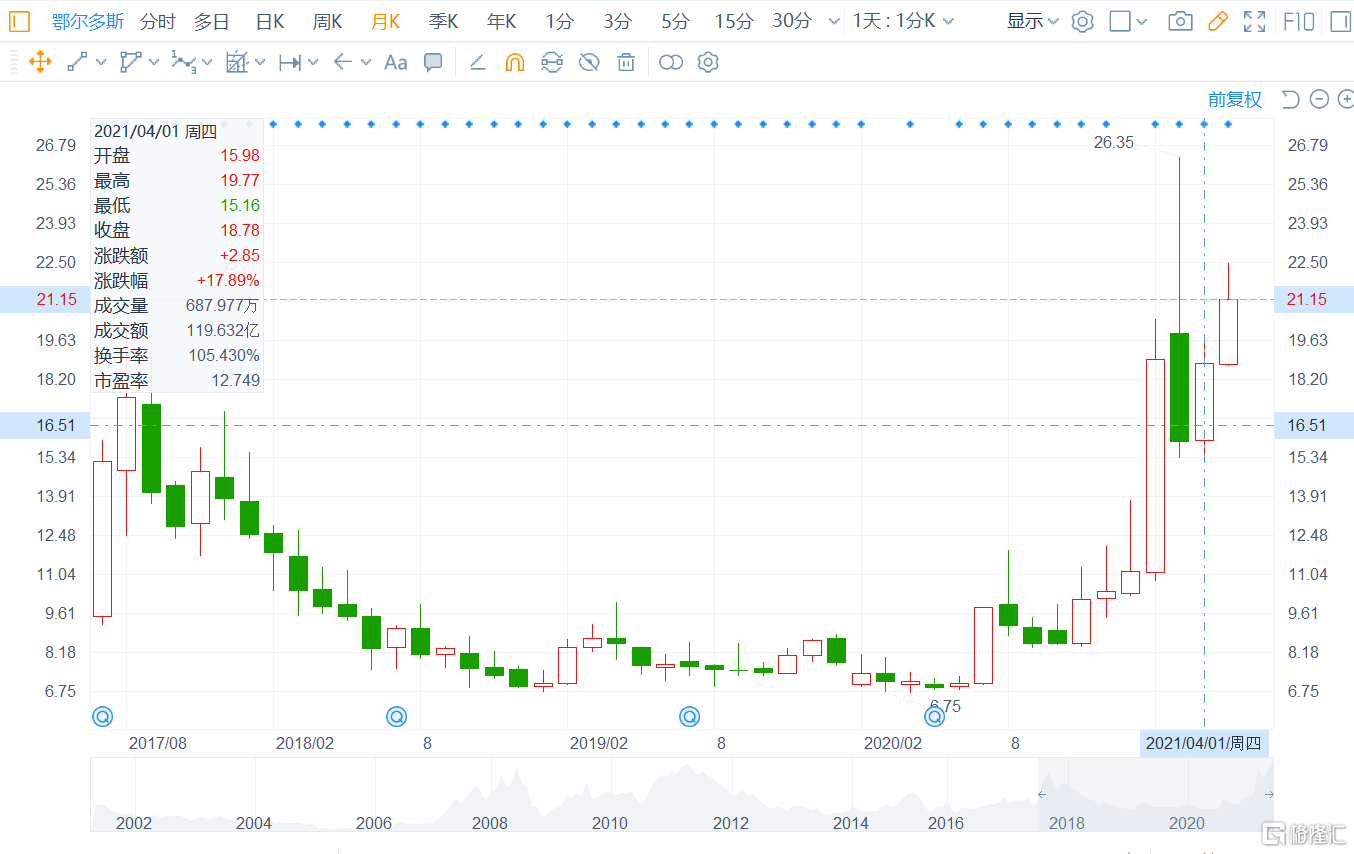Switch to the 5分 interval
Image resolution: width=1354 pixels, height=854 pixels.
click(x=676, y=21)
